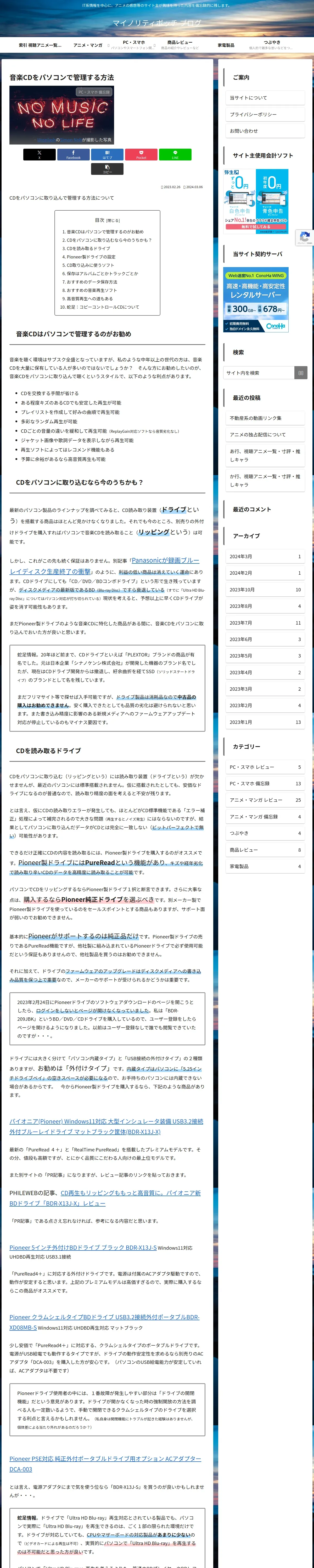Open archive 2023年6月
The width and height of the screenshot is (314, 1568).
[265, 639]
